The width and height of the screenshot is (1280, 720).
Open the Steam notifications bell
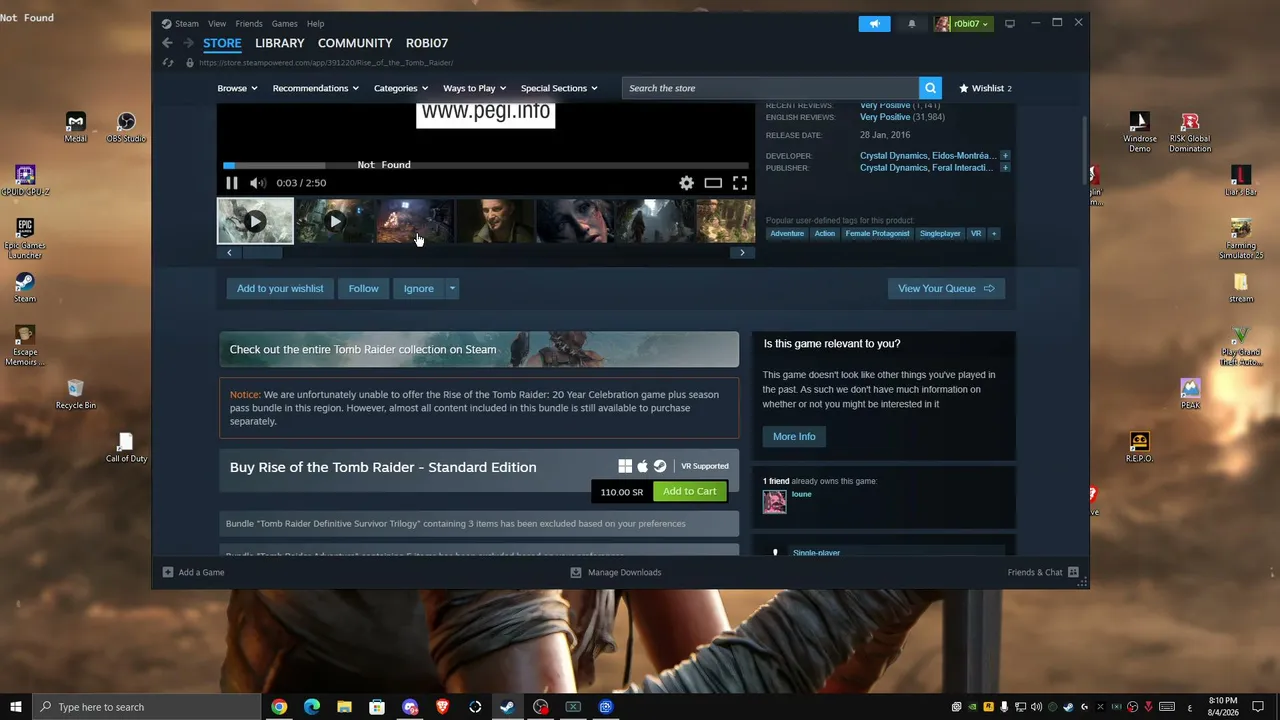911,24
